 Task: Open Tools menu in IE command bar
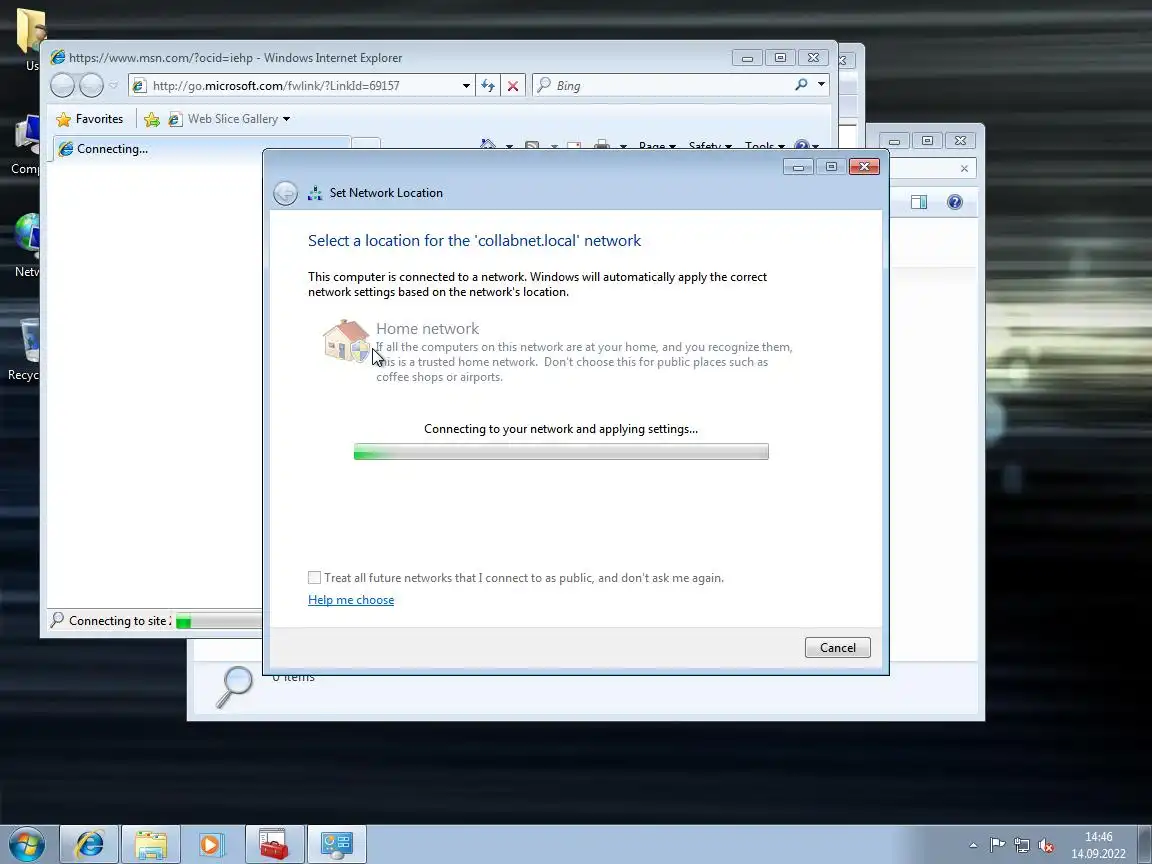pyautogui.click(x=765, y=146)
